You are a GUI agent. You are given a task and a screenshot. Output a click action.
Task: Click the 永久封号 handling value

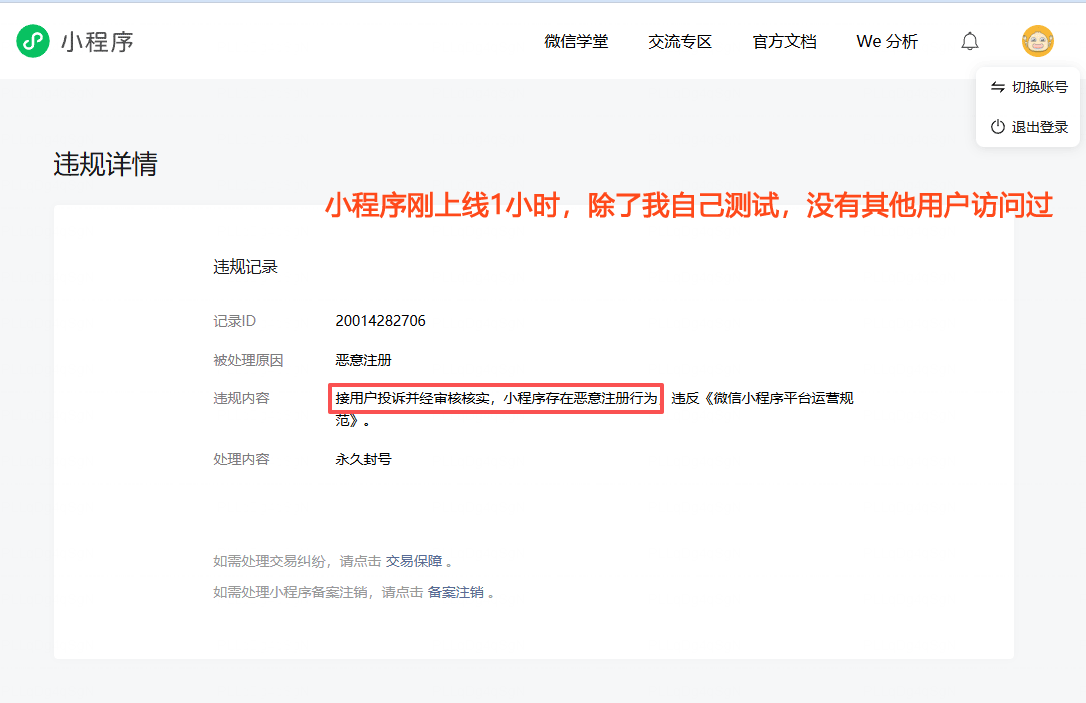coord(363,459)
